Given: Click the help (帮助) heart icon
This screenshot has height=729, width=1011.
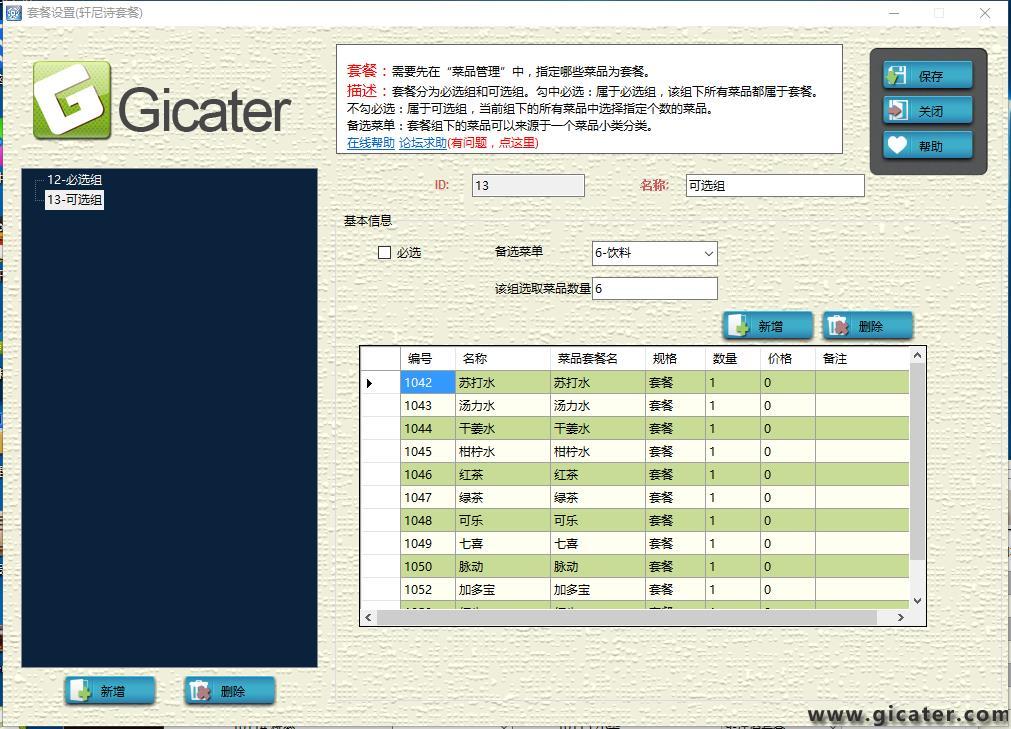Looking at the screenshot, I should pos(897,145).
